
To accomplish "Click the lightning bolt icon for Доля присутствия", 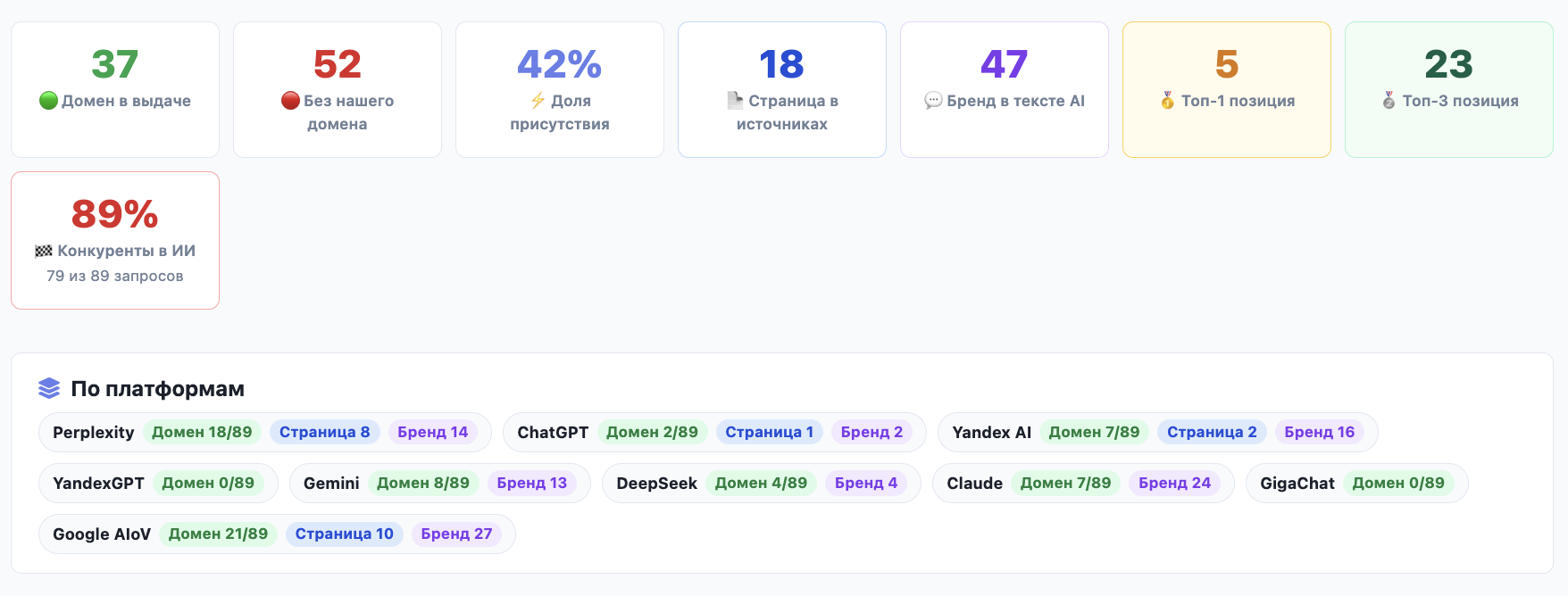I will coord(538,101).
